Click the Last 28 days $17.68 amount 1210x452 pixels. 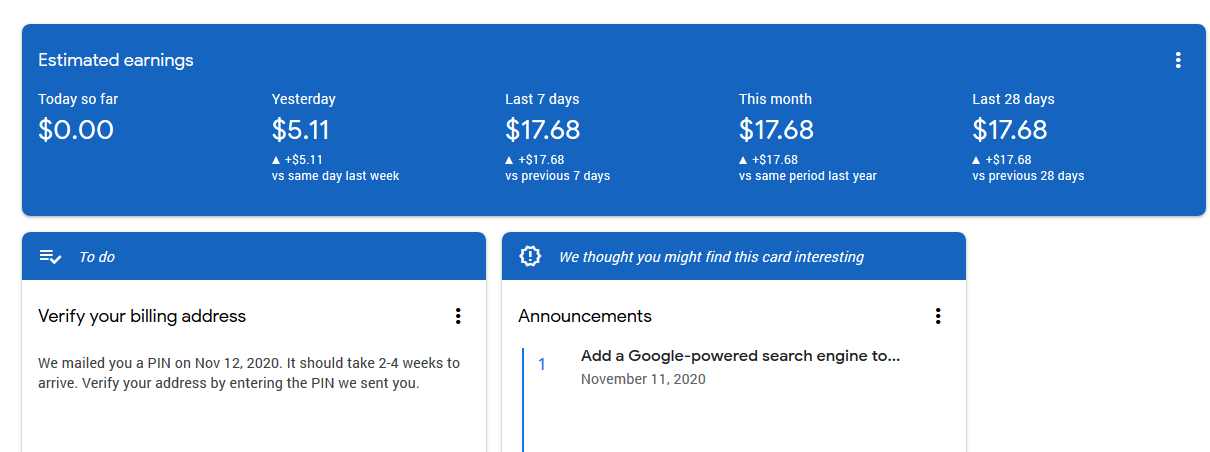(x=1009, y=130)
